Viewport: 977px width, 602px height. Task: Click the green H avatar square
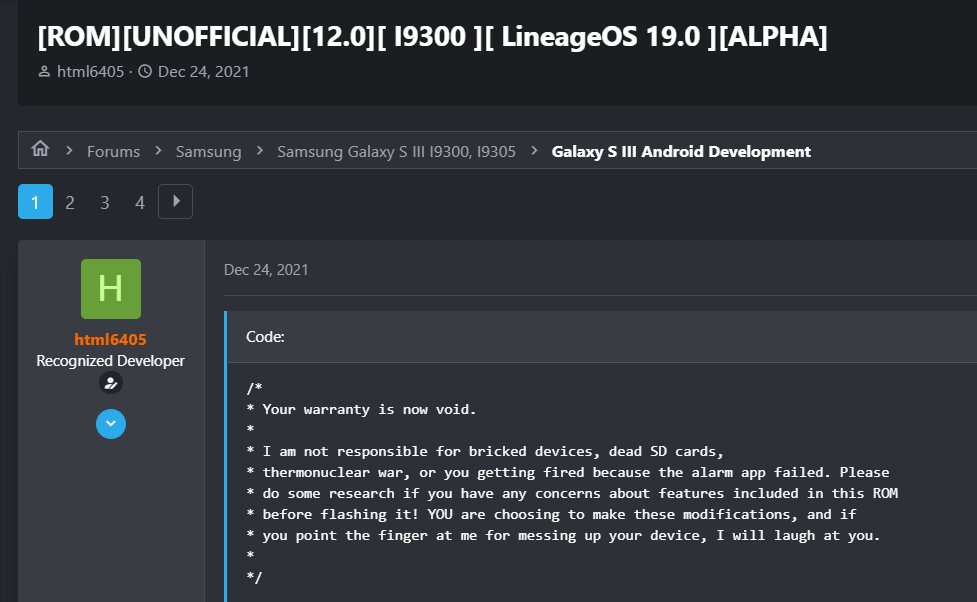pyautogui.click(x=110, y=289)
